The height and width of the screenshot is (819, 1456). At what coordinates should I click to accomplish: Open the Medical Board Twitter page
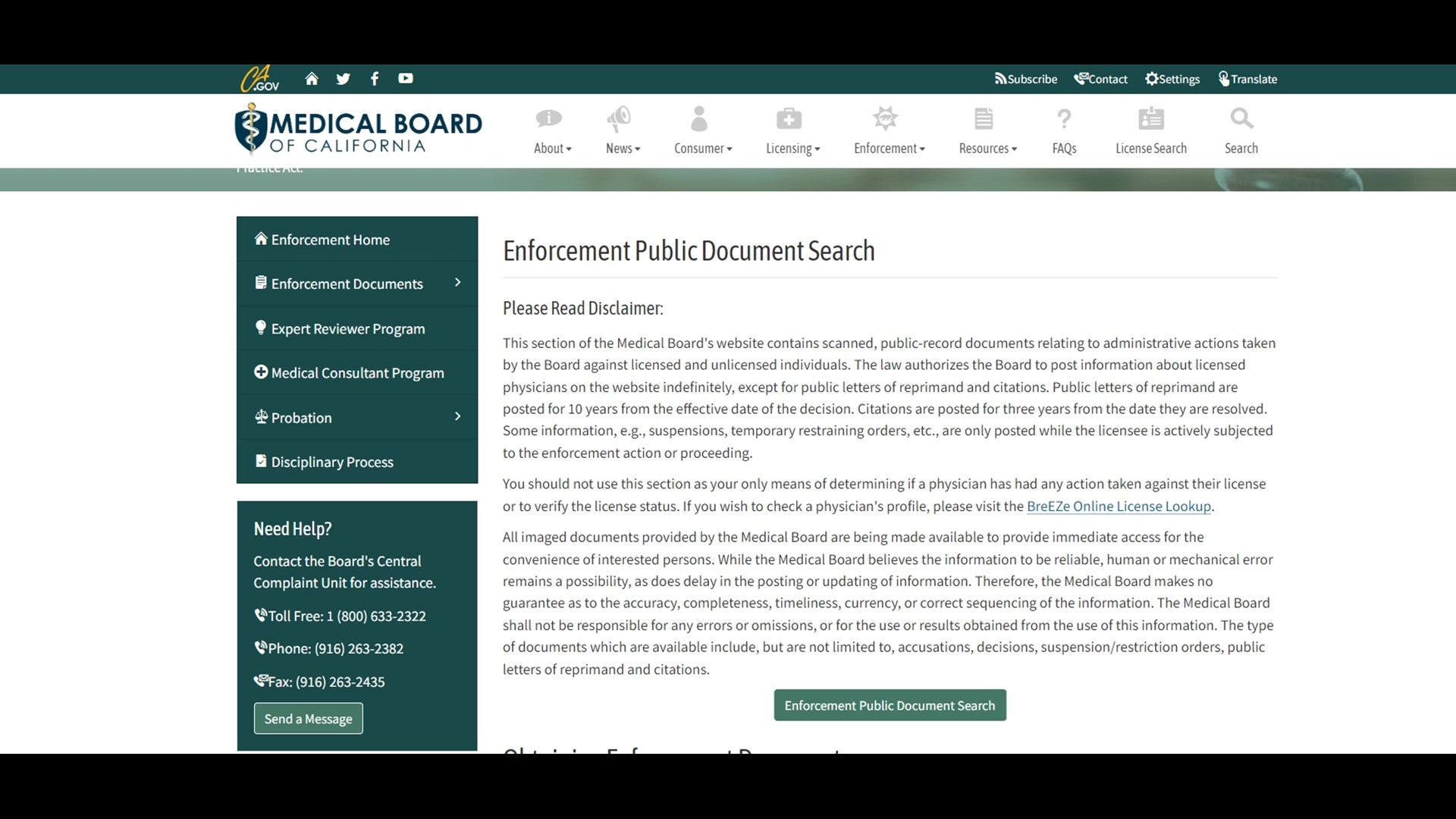[x=343, y=79]
